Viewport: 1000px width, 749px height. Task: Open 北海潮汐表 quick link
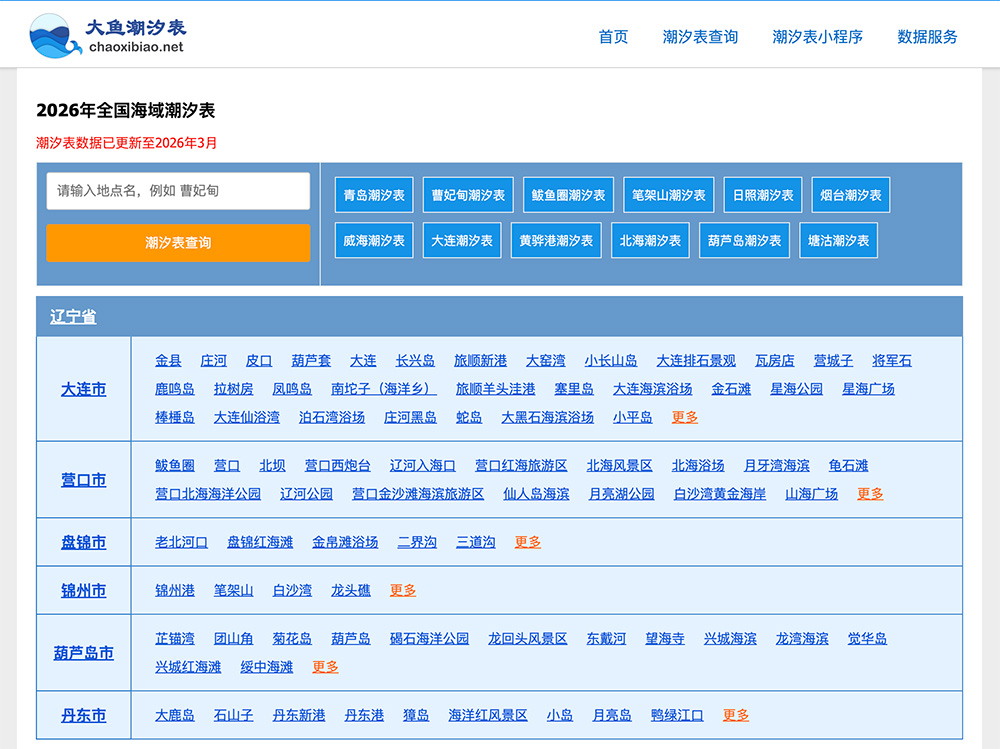(x=650, y=241)
